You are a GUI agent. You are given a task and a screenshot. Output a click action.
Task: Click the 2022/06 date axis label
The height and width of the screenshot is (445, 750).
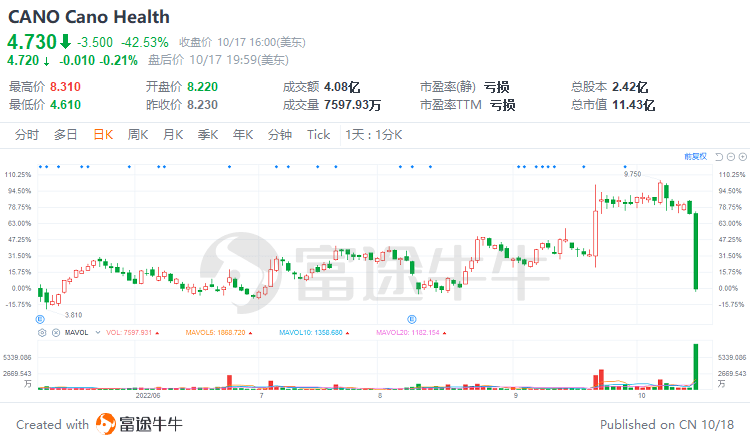coord(148,395)
